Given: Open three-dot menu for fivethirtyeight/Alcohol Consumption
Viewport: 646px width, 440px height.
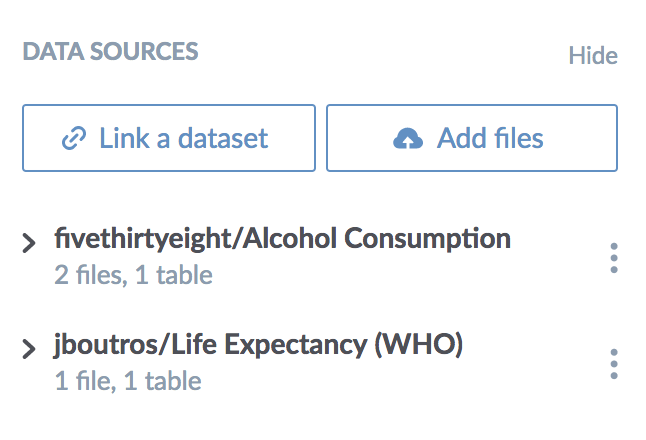Looking at the screenshot, I should pyautogui.click(x=614, y=257).
